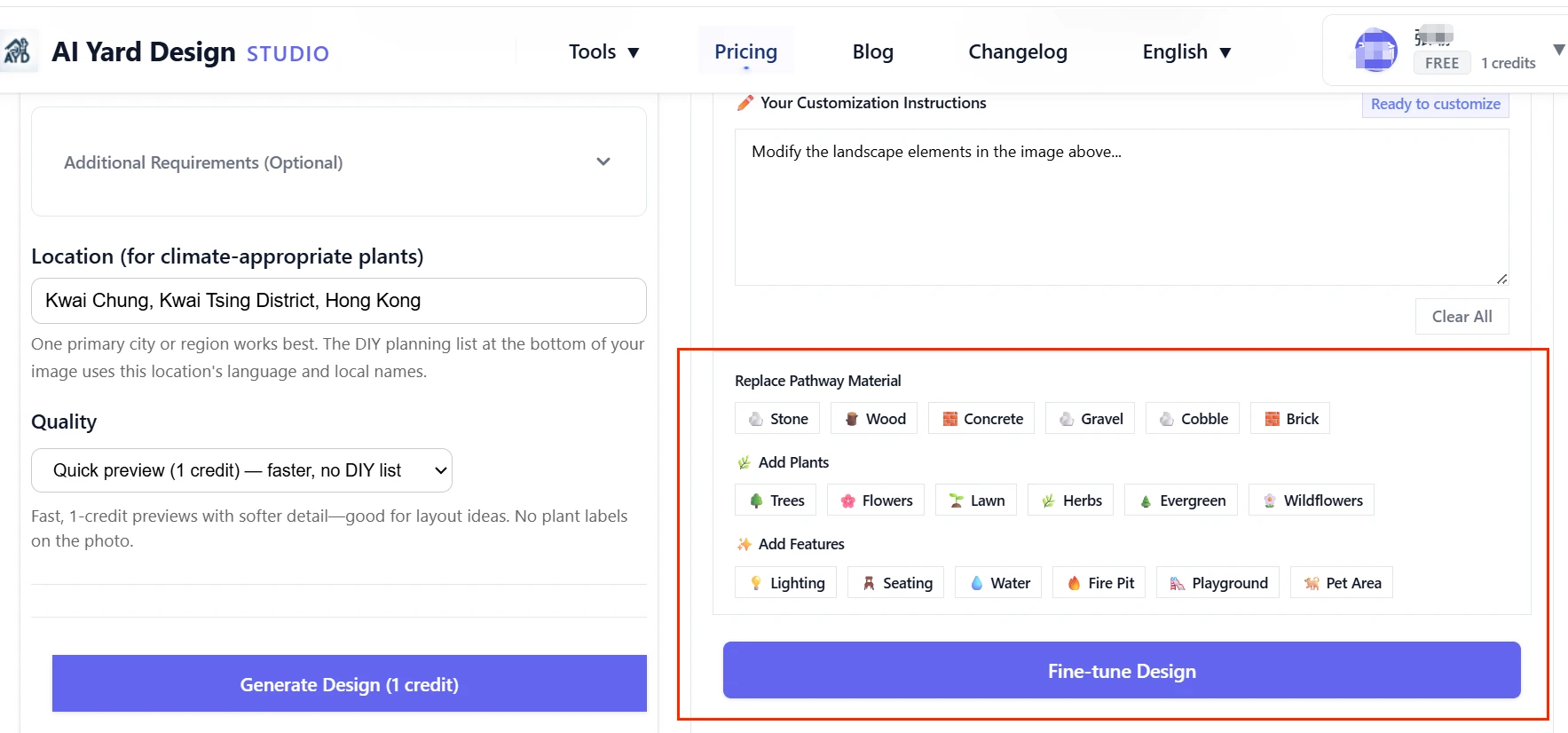
Task: Select the Pet Area feature
Action: pos(1342,583)
